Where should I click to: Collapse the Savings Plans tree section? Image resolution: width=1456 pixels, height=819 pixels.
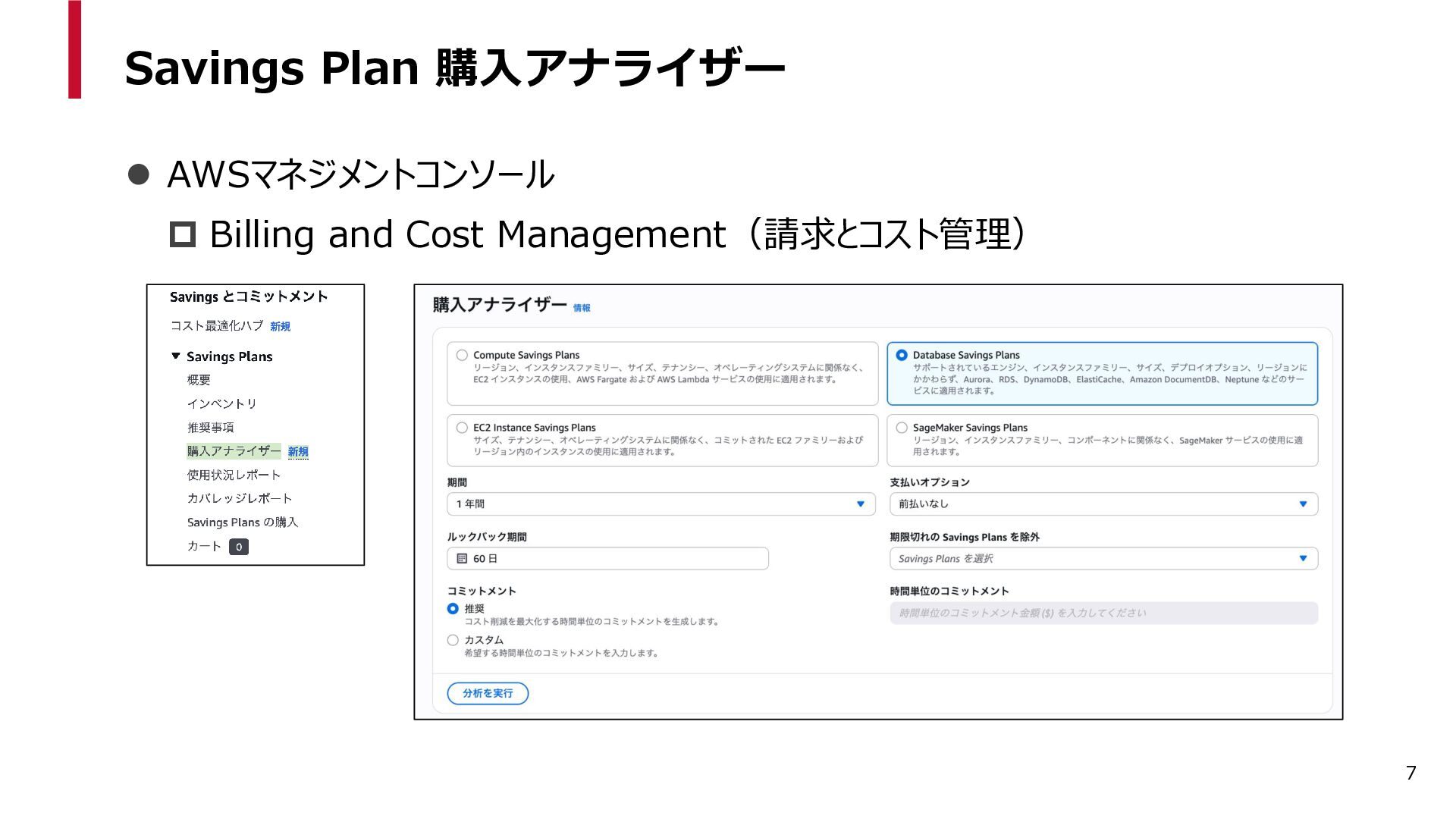[176, 356]
